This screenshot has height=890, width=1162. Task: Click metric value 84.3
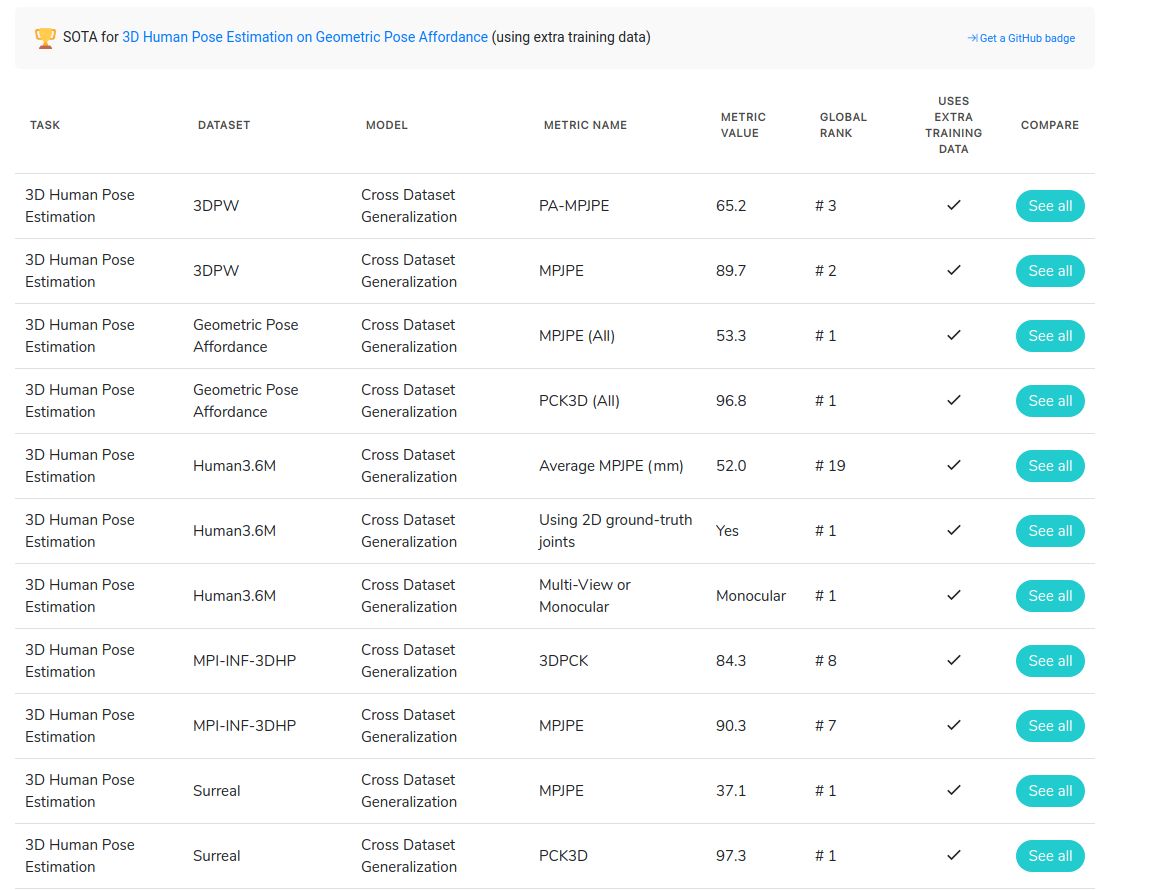click(731, 661)
